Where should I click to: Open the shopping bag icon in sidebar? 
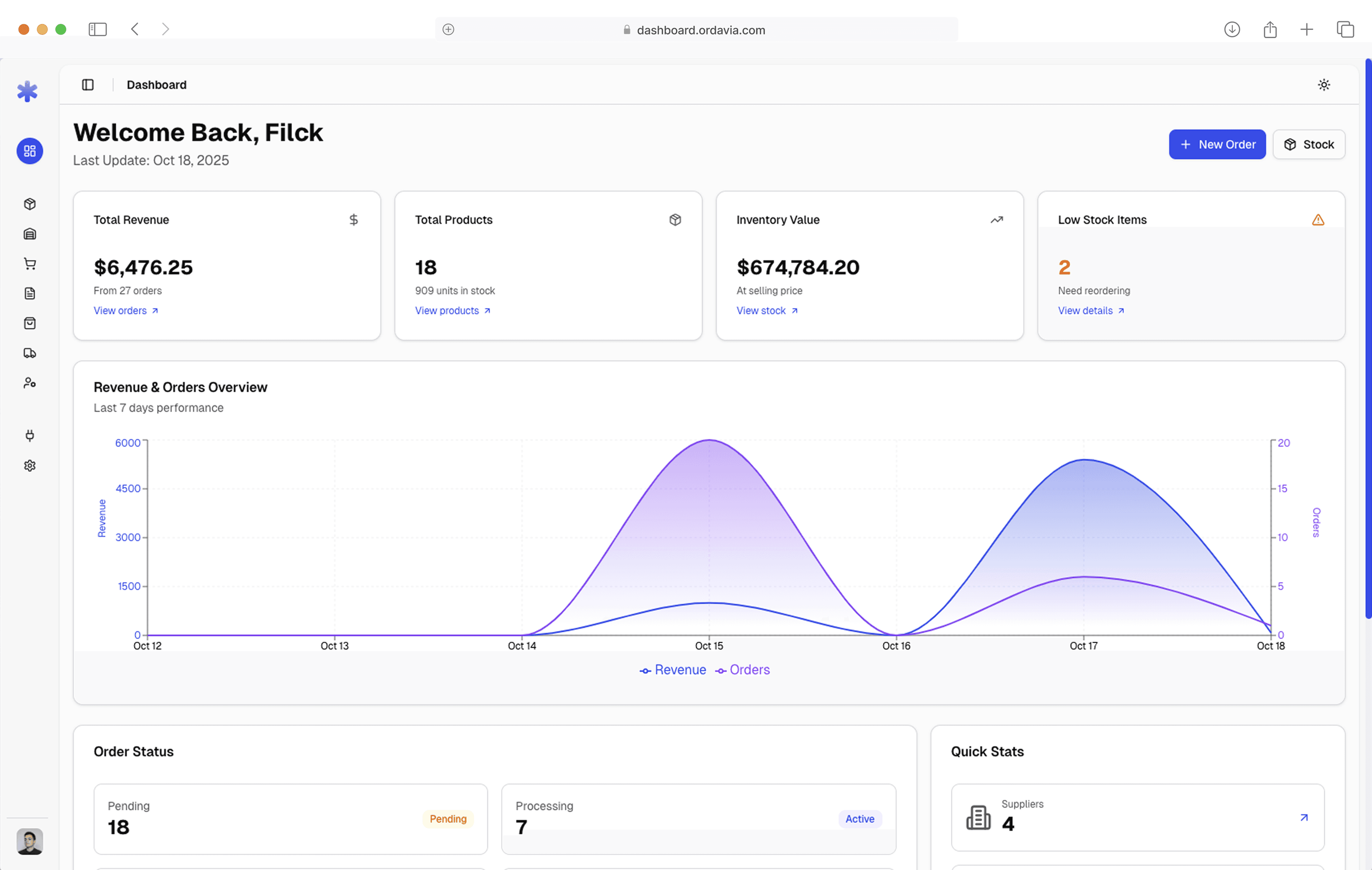point(30,324)
